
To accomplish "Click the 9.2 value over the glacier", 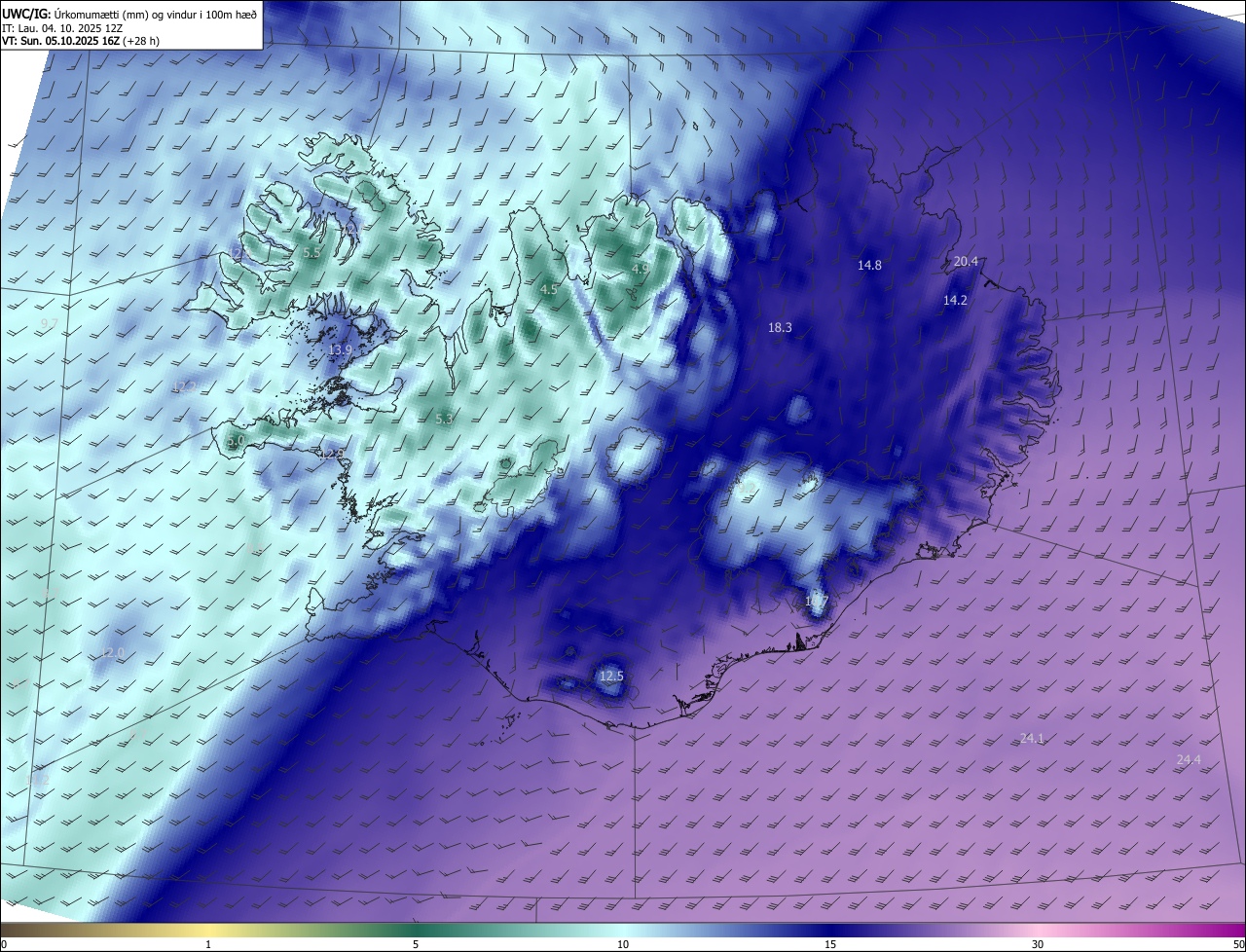I will click(748, 486).
